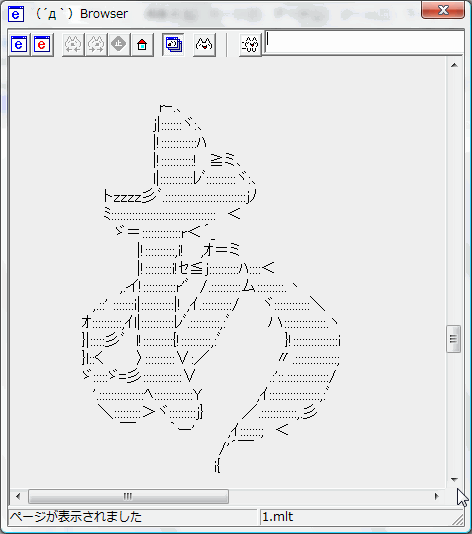This screenshot has width=472, height=534.
Task: Click the red 'e' browser icon in toolbar
Action: (x=42, y=44)
